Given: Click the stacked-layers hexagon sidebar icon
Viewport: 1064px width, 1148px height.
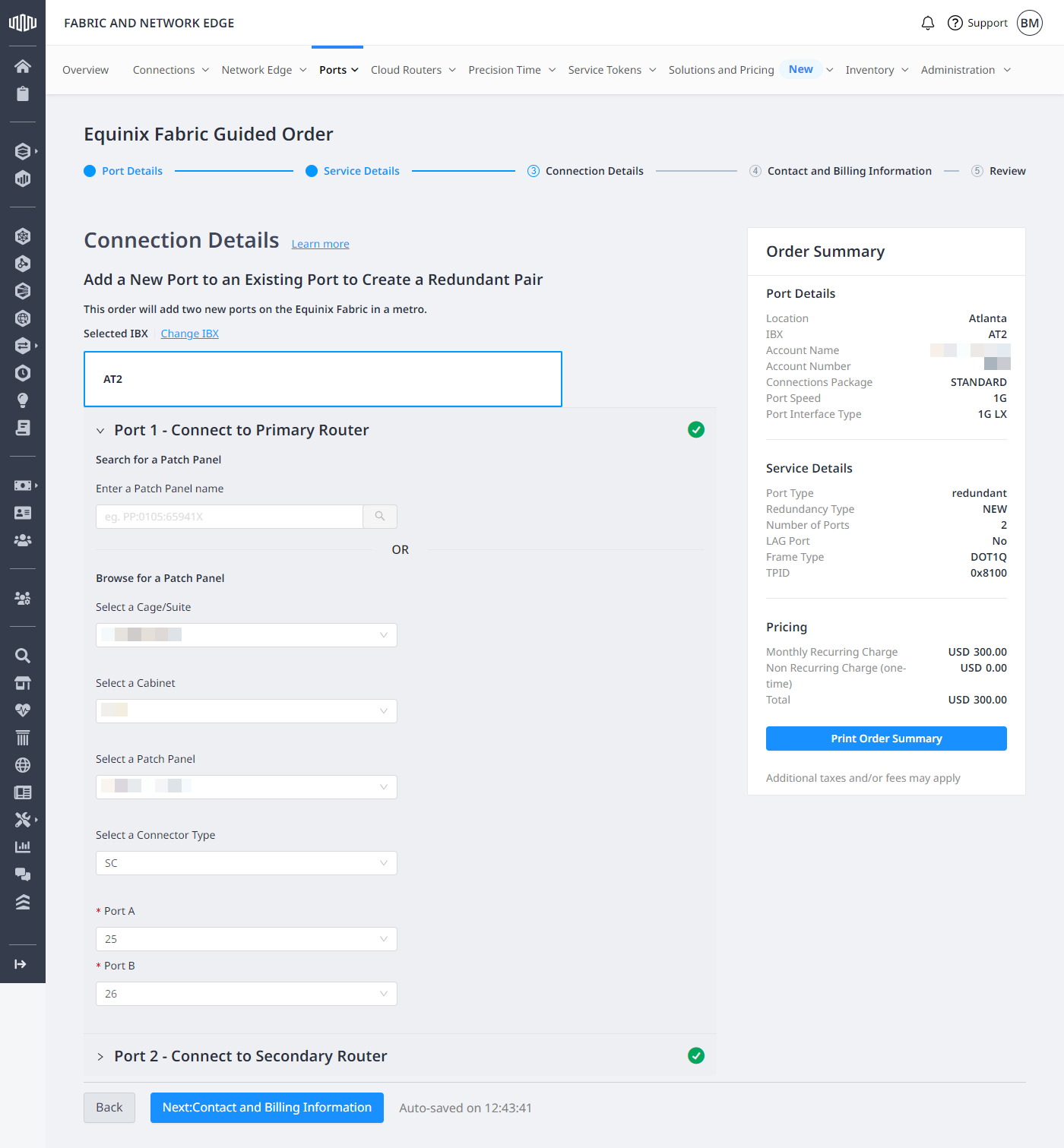Looking at the screenshot, I should pyautogui.click(x=23, y=151).
